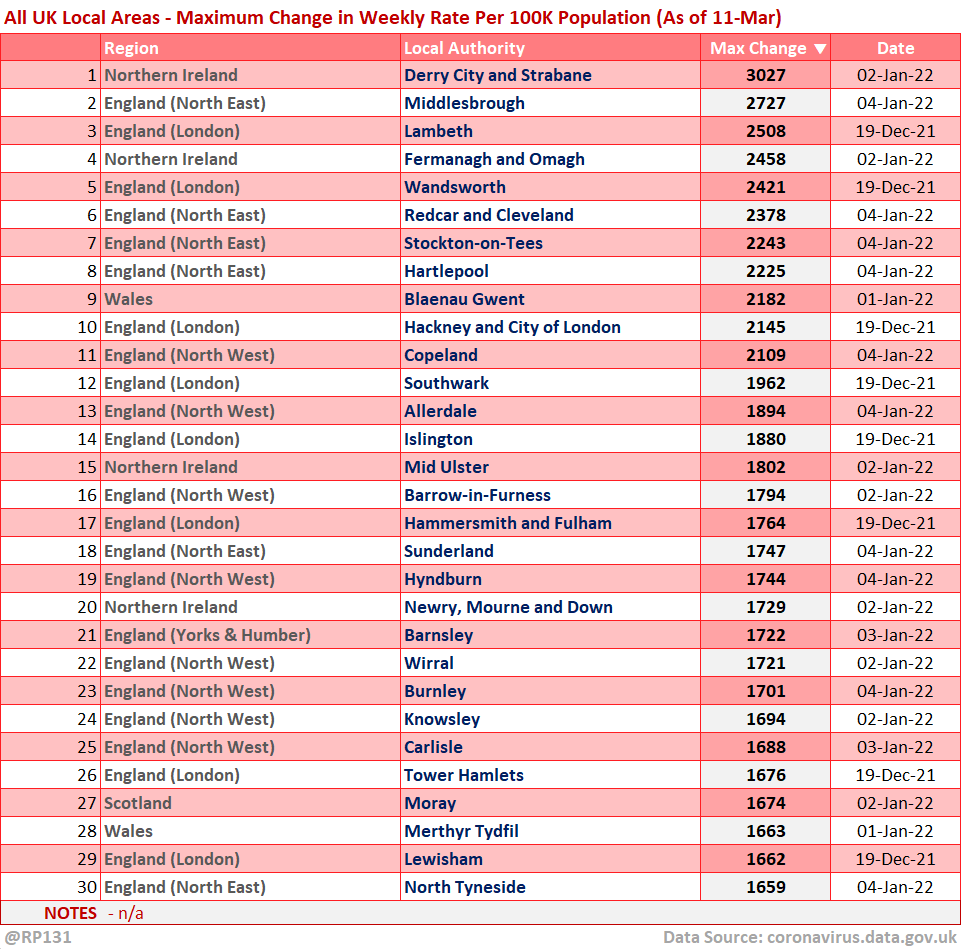Click Hackney and City of London
This screenshot has width=961, height=949.
(512, 327)
